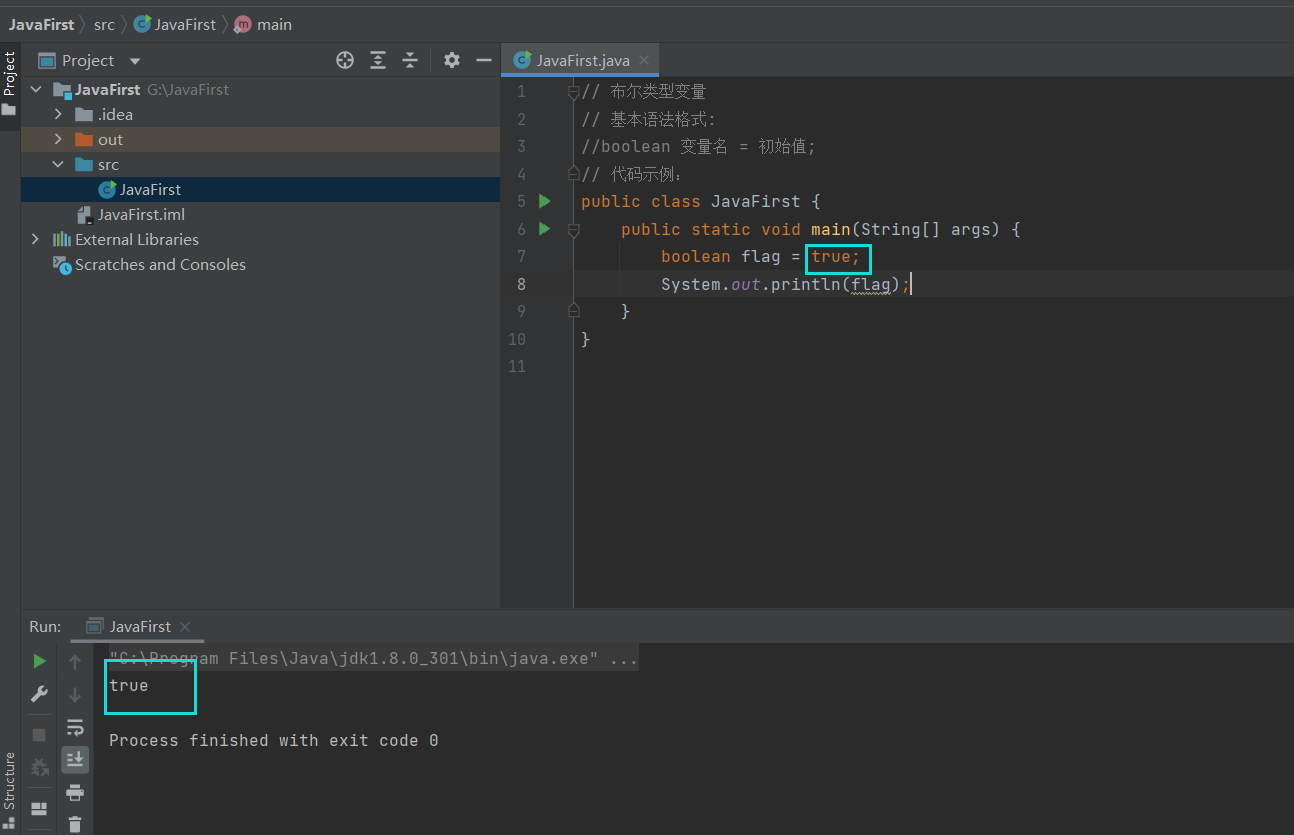Click line number 3 in gutter

coord(521,146)
